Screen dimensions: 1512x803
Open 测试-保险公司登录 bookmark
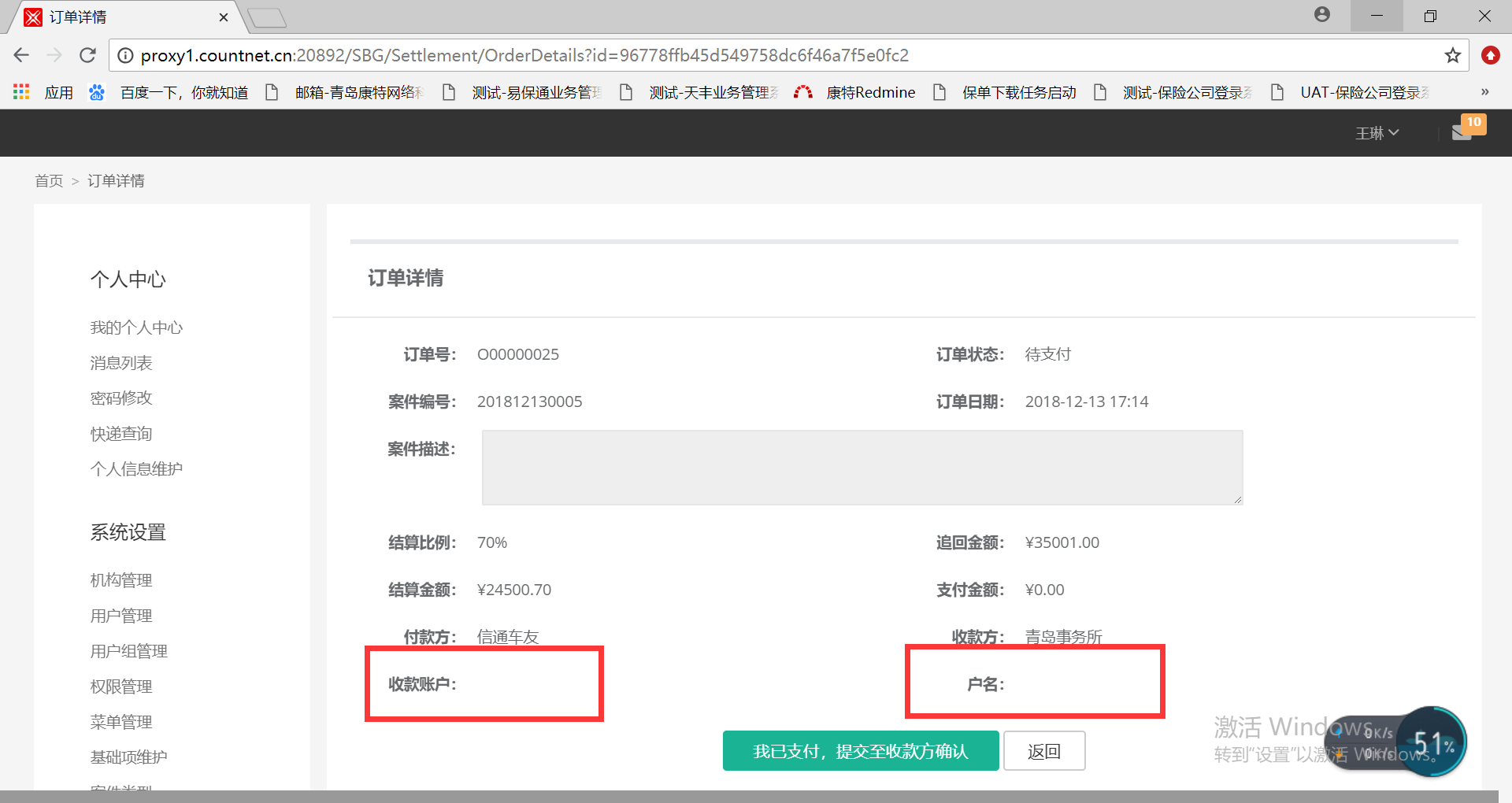(1173, 92)
